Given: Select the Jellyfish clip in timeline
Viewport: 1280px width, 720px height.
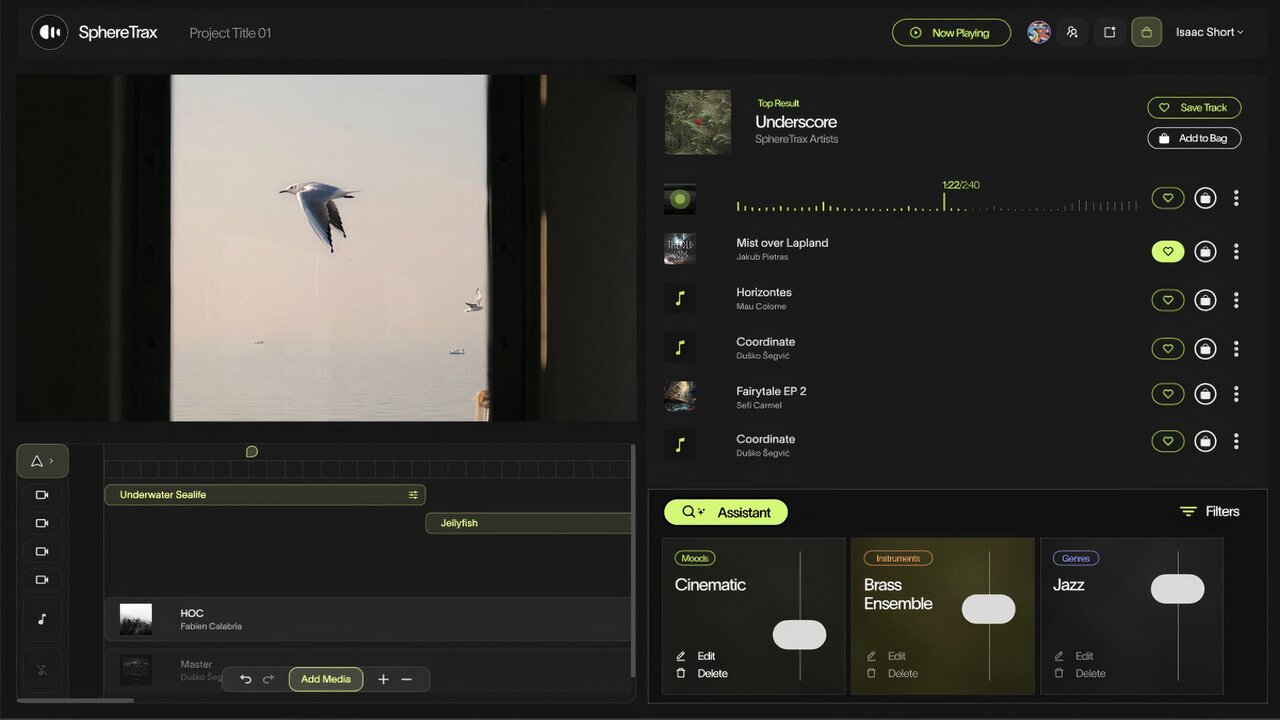Looking at the screenshot, I should (x=528, y=523).
